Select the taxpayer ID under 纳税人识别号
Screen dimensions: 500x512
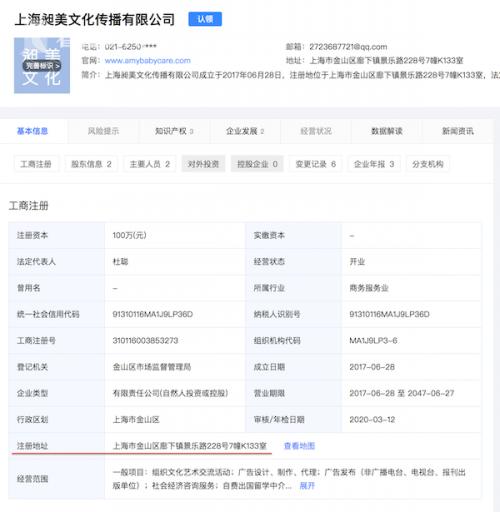(x=389, y=314)
